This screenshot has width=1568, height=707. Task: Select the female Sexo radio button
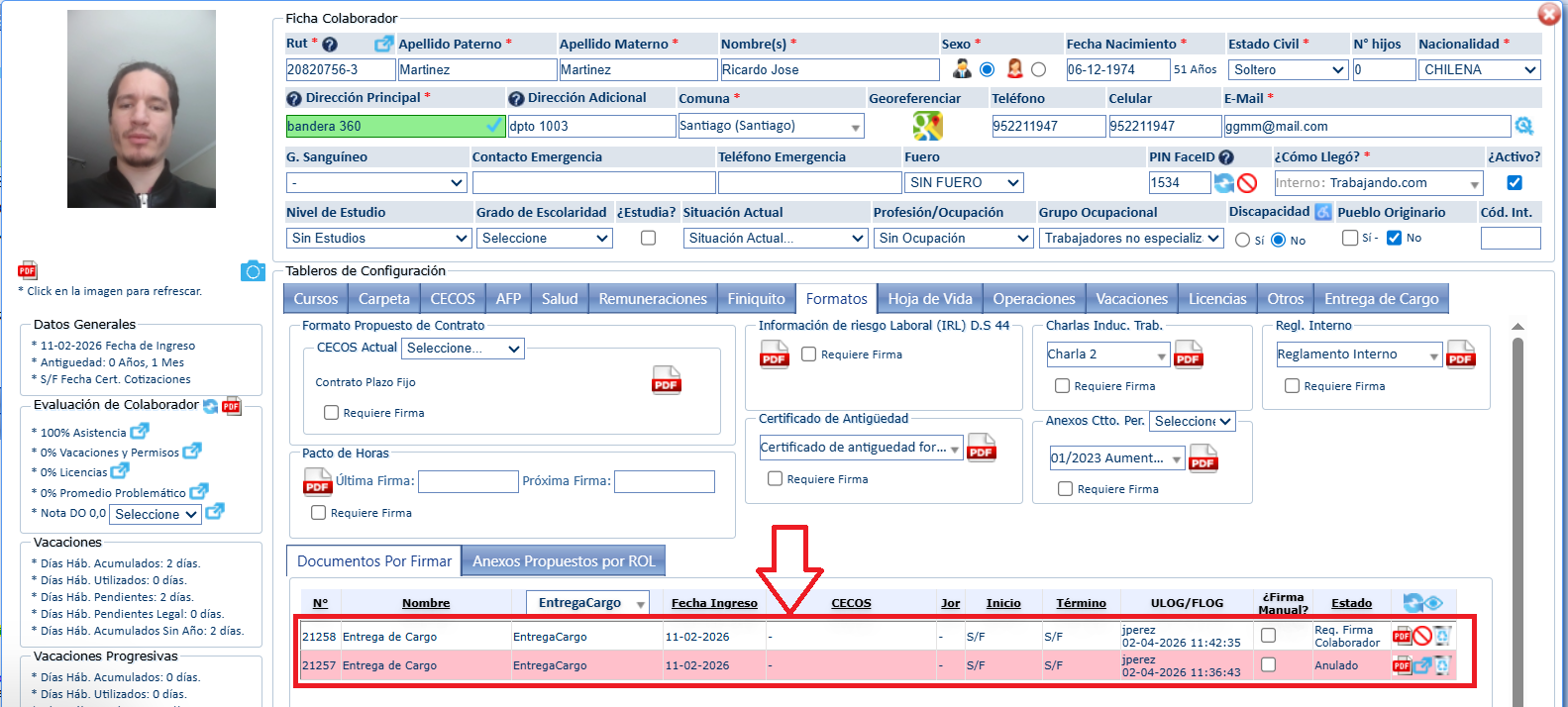[1038, 69]
